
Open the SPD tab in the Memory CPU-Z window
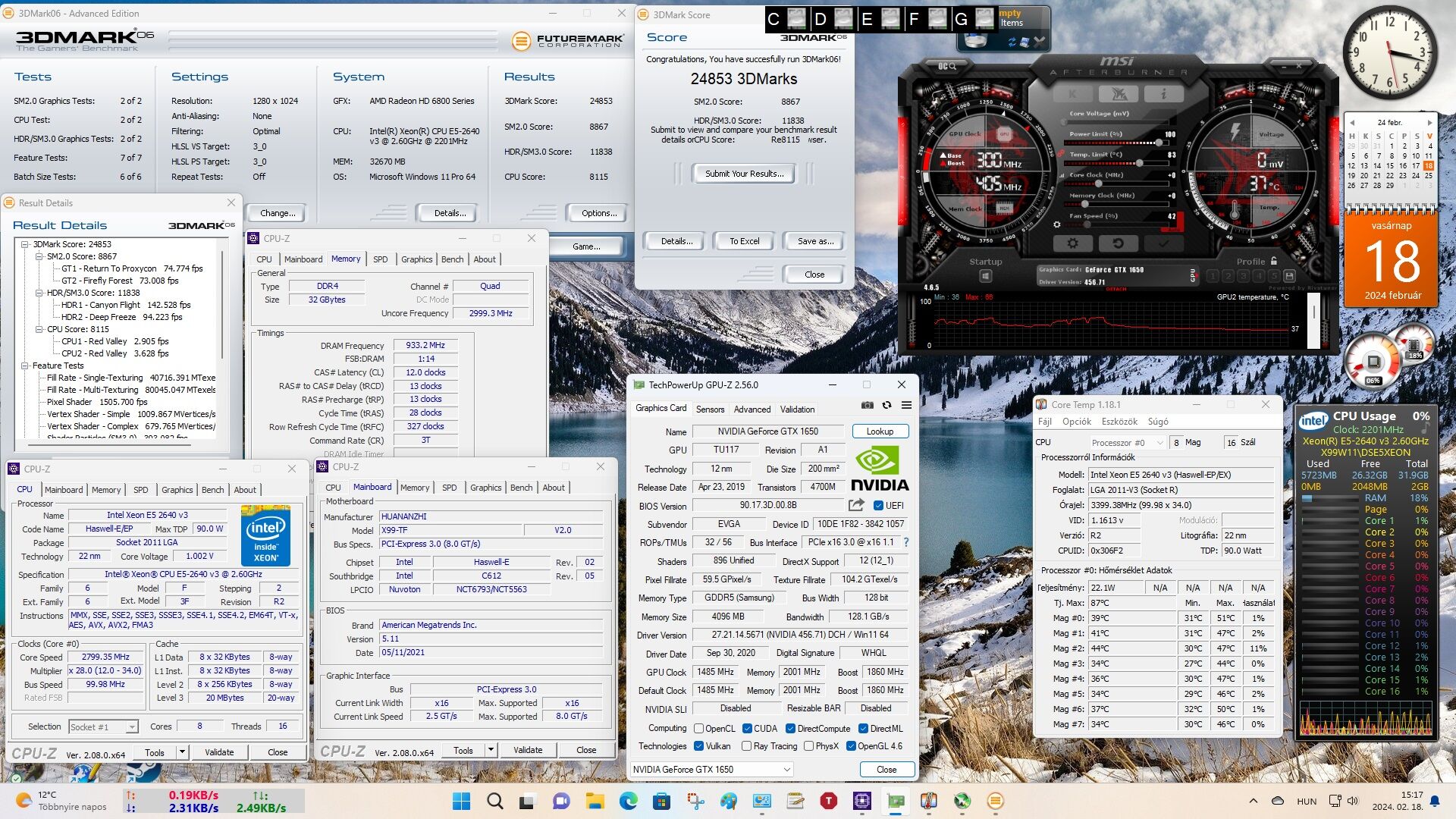380,259
